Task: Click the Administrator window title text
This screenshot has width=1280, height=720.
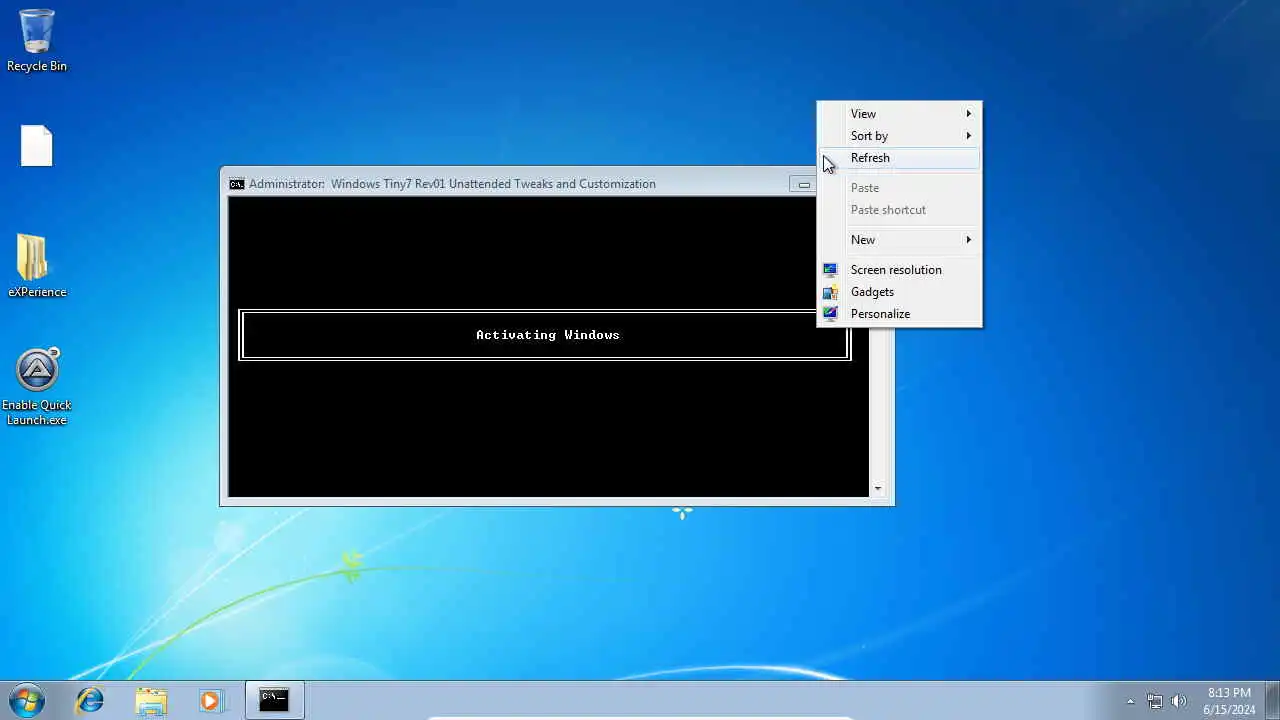Action: (x=452, y=184)
